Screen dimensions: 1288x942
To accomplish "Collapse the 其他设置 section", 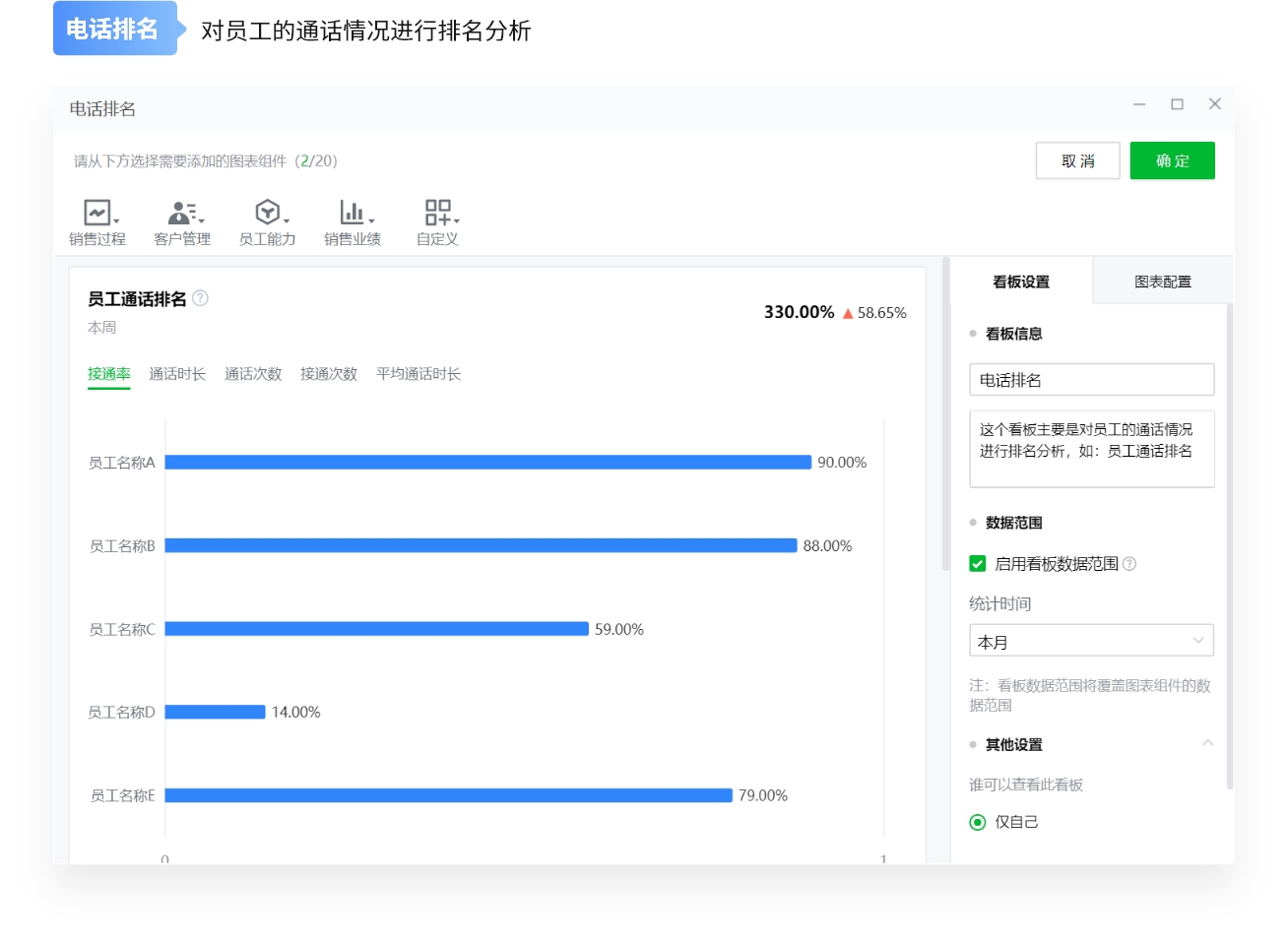I will click(1207, 743).
